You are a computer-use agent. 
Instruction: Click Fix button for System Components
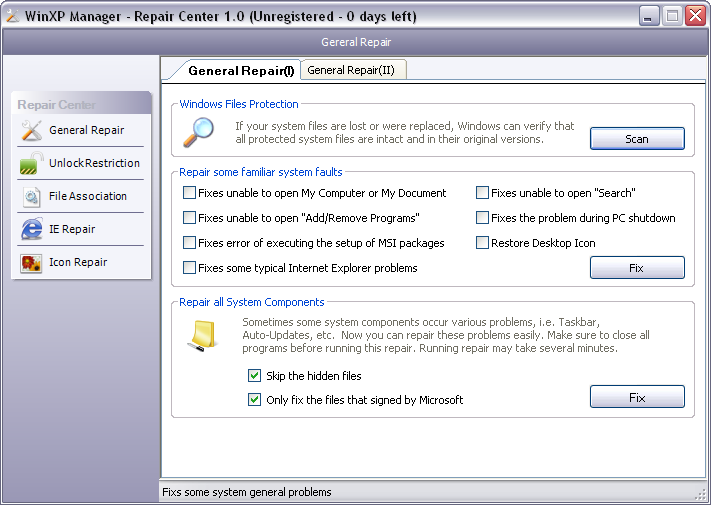click(637, 397)
